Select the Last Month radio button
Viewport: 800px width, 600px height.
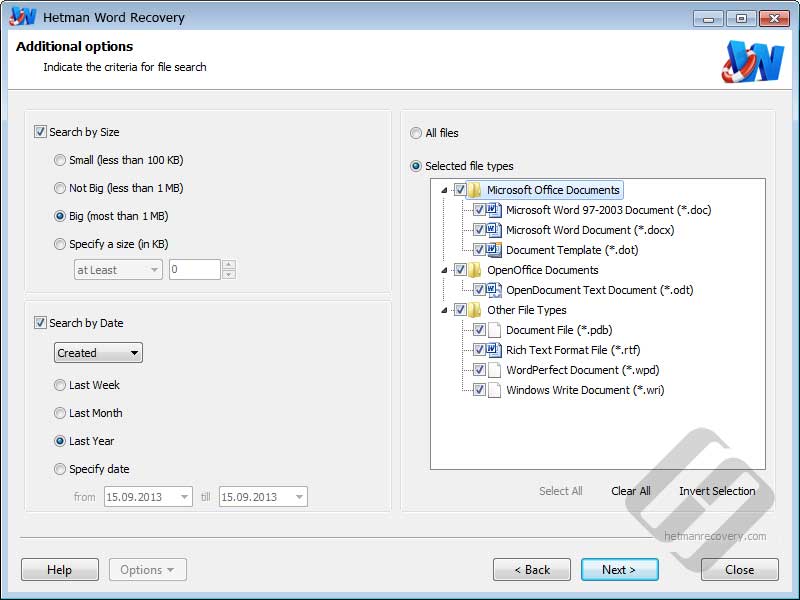click(60, 413)
